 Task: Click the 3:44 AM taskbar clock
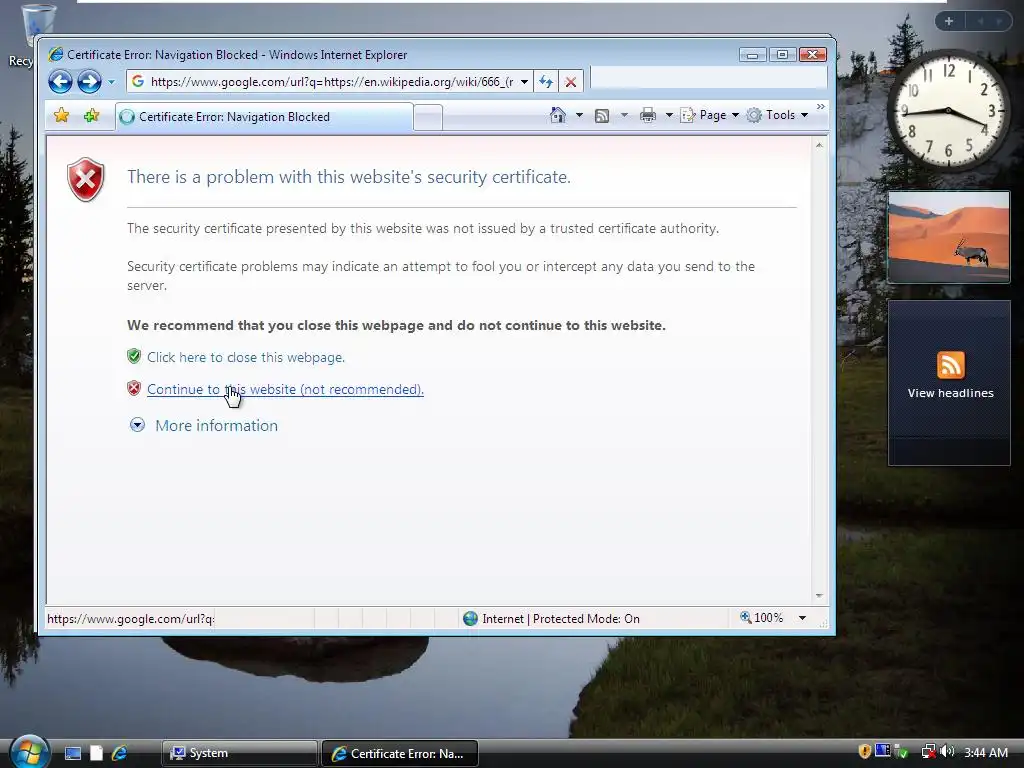click(986, 752)
